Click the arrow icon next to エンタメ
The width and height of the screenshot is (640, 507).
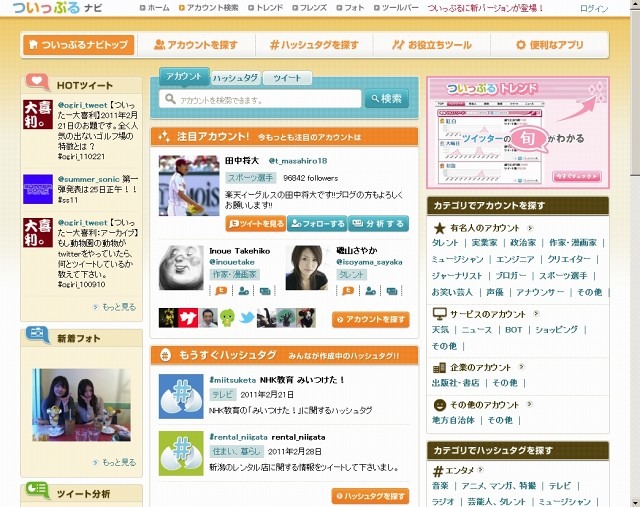[x=481, y=469]
